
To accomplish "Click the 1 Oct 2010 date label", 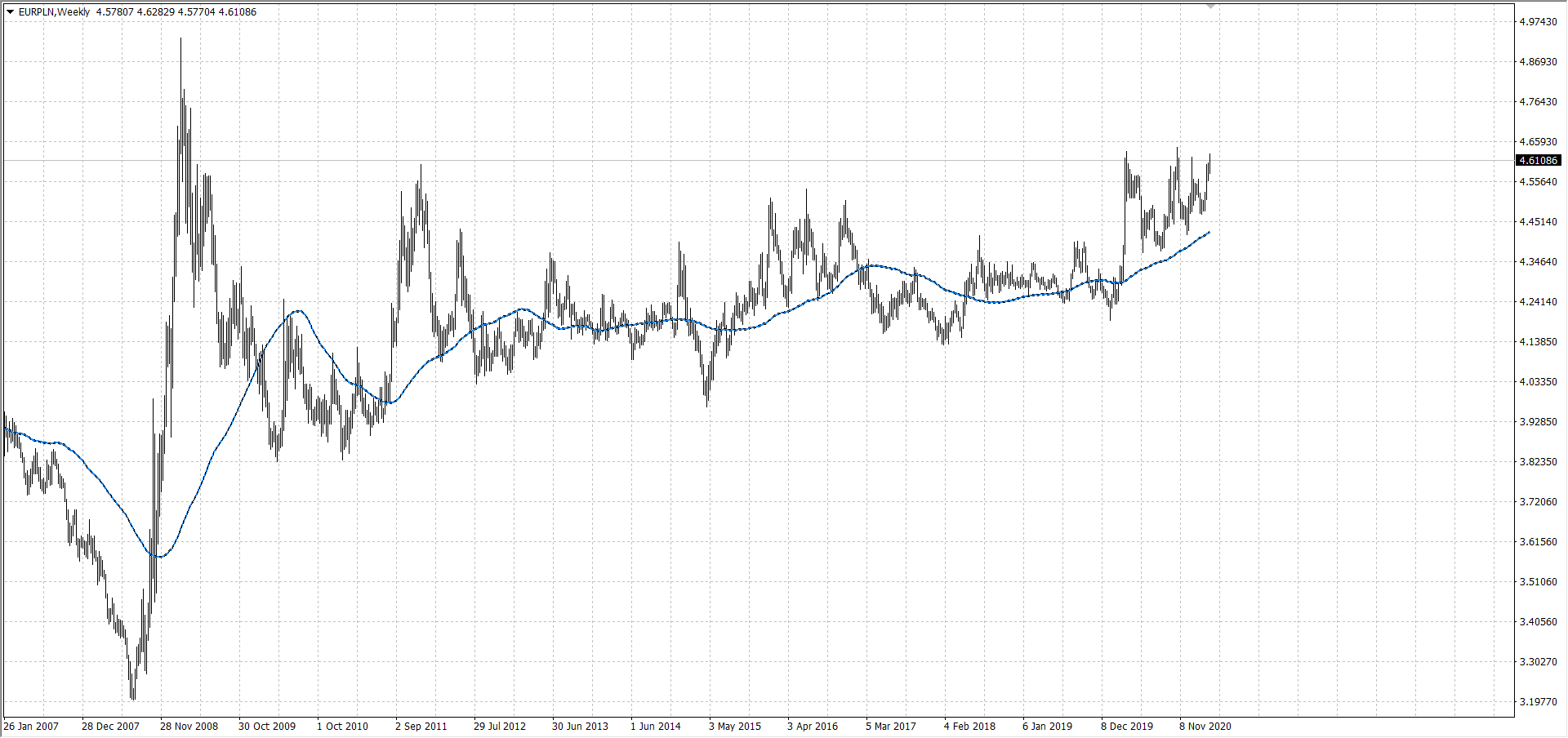I will click(x=342, y=727).
